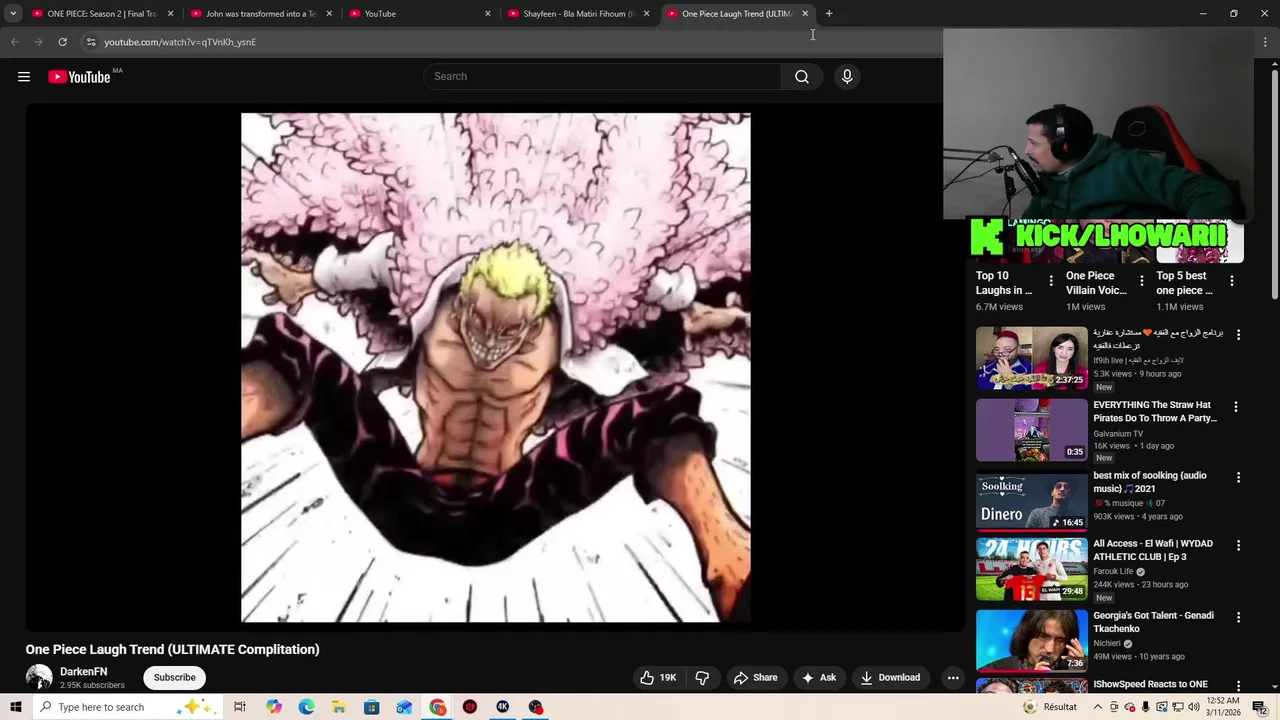Open options for One Piece Villain Voice video
Image resolution: width=1280 pixels, height=720 pixels.
pyautogui.click(x=1141, y=281)
